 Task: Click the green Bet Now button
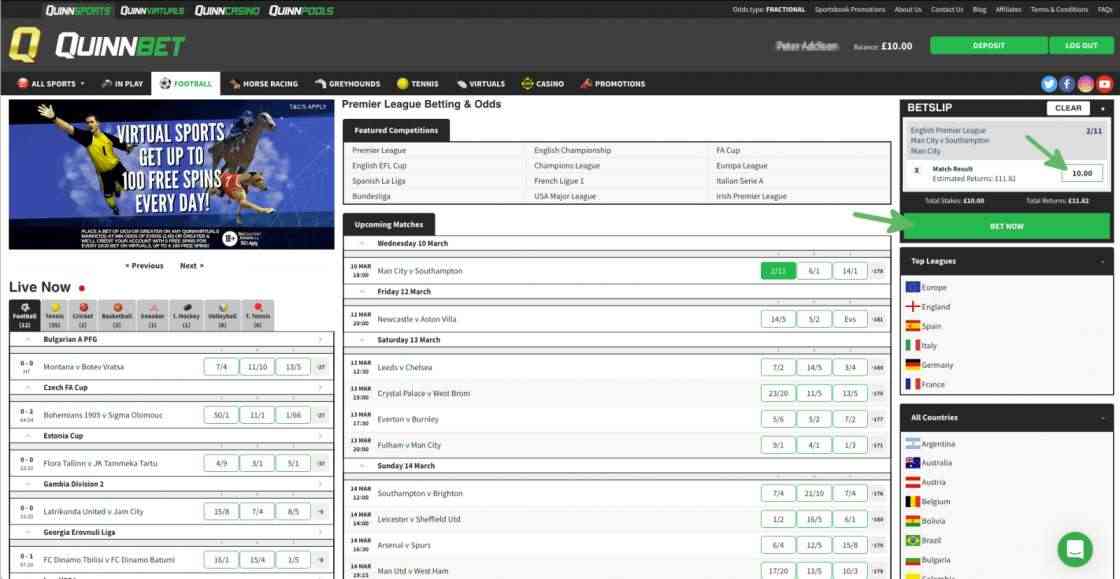tap(1006, 226)
